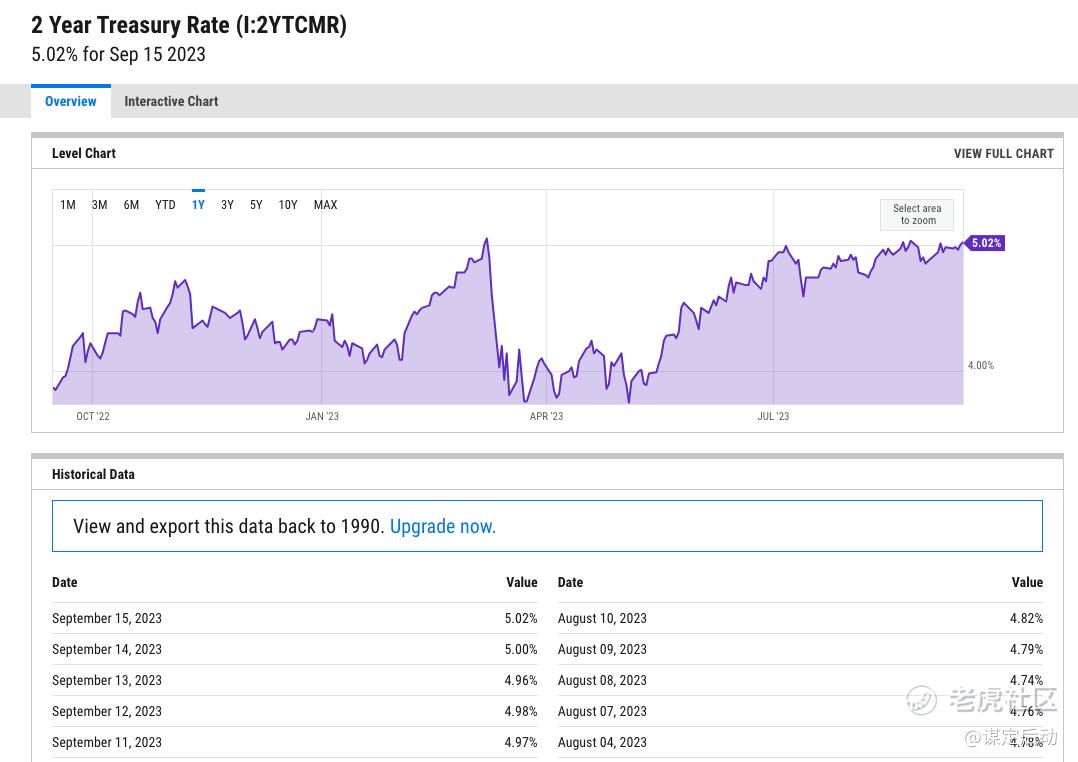Show the MAX time range
This screenshot has height=762, width=1078.
click(325, 205)
